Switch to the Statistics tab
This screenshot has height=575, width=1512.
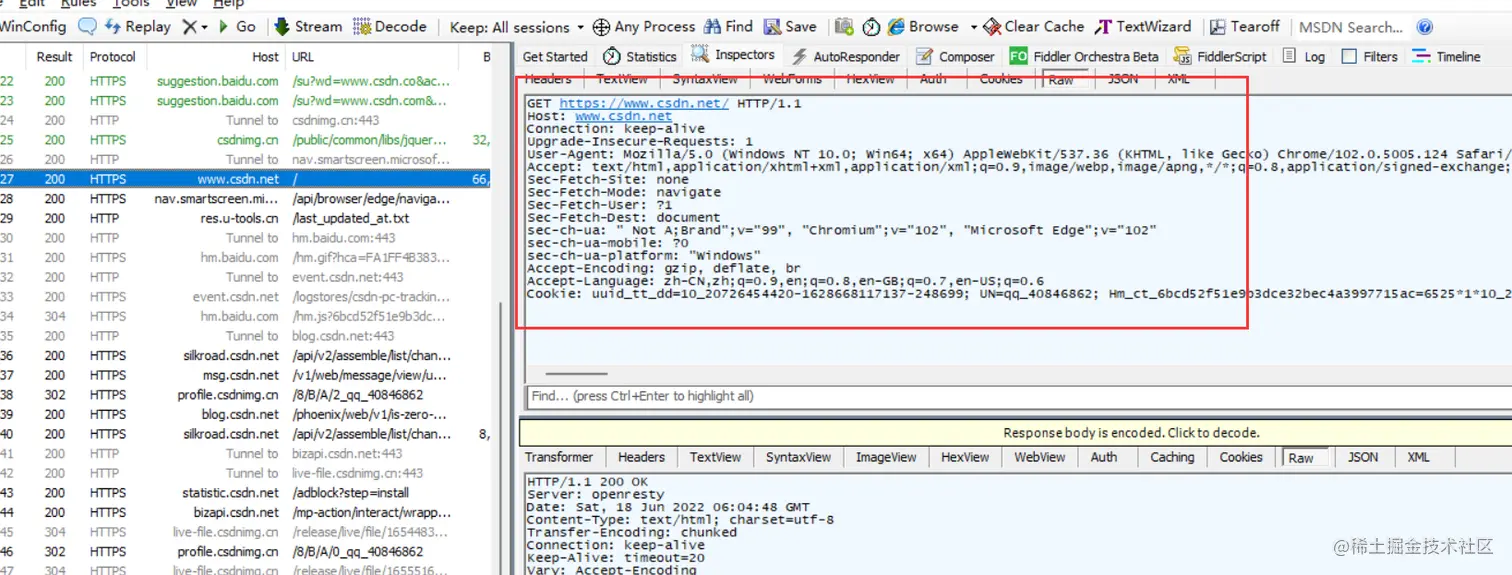(x=640, y=57)
